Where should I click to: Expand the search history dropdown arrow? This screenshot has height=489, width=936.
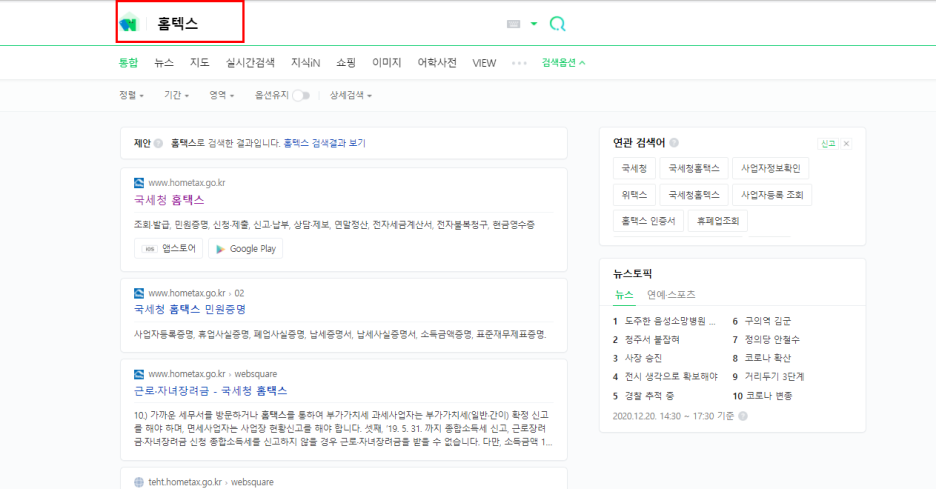534,24
